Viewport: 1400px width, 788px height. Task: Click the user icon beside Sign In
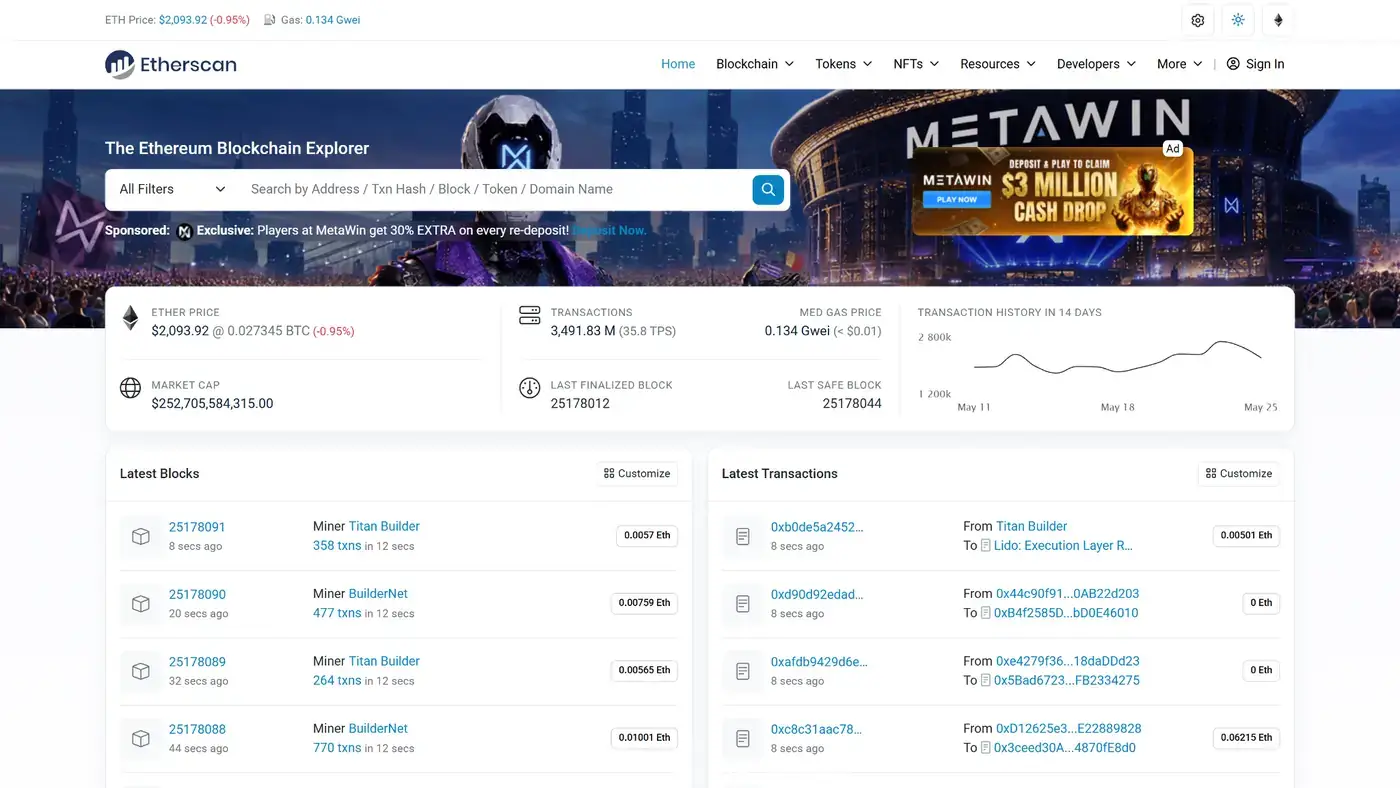[1233, 64]
